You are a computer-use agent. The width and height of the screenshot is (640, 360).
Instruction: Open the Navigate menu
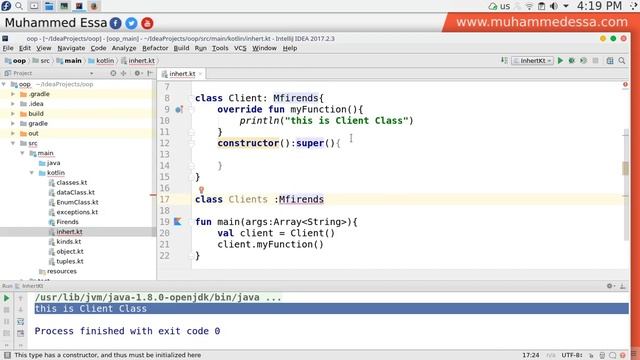[x=71, y=48]
